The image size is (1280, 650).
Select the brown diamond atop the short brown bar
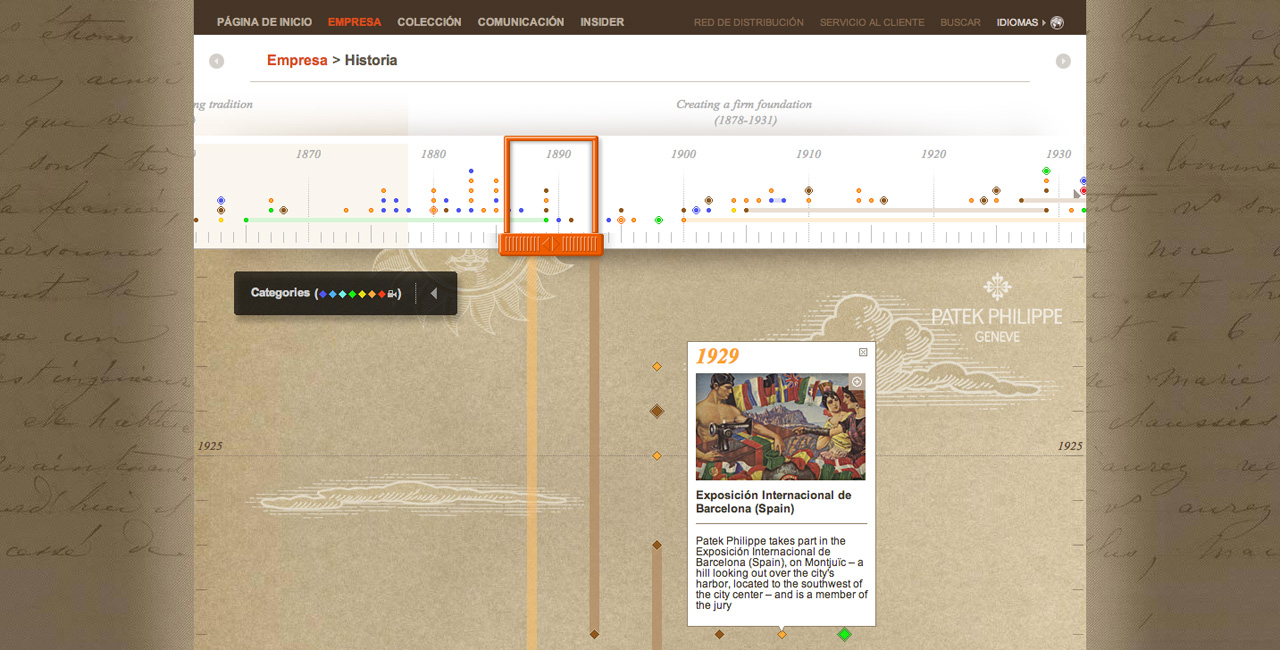pos(657,545)
